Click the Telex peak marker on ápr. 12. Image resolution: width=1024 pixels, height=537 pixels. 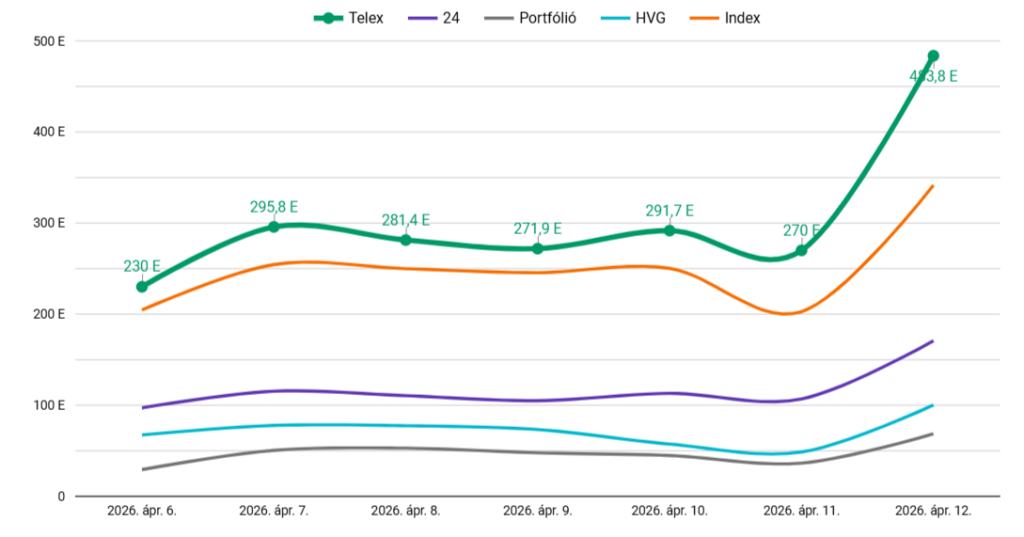(x=933, y=56)
